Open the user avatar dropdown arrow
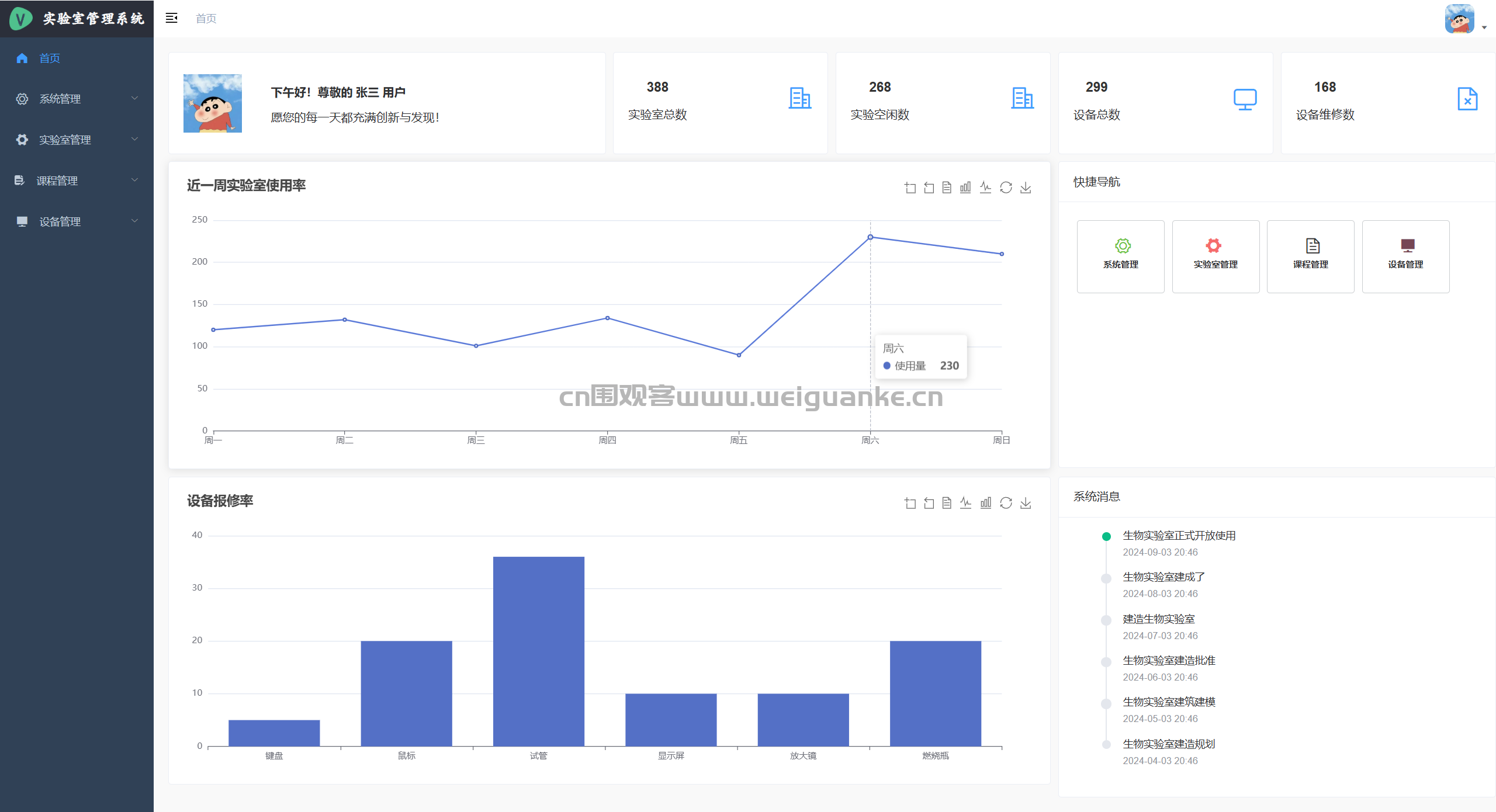1496x812 pixels. (x=1484, y=27)
